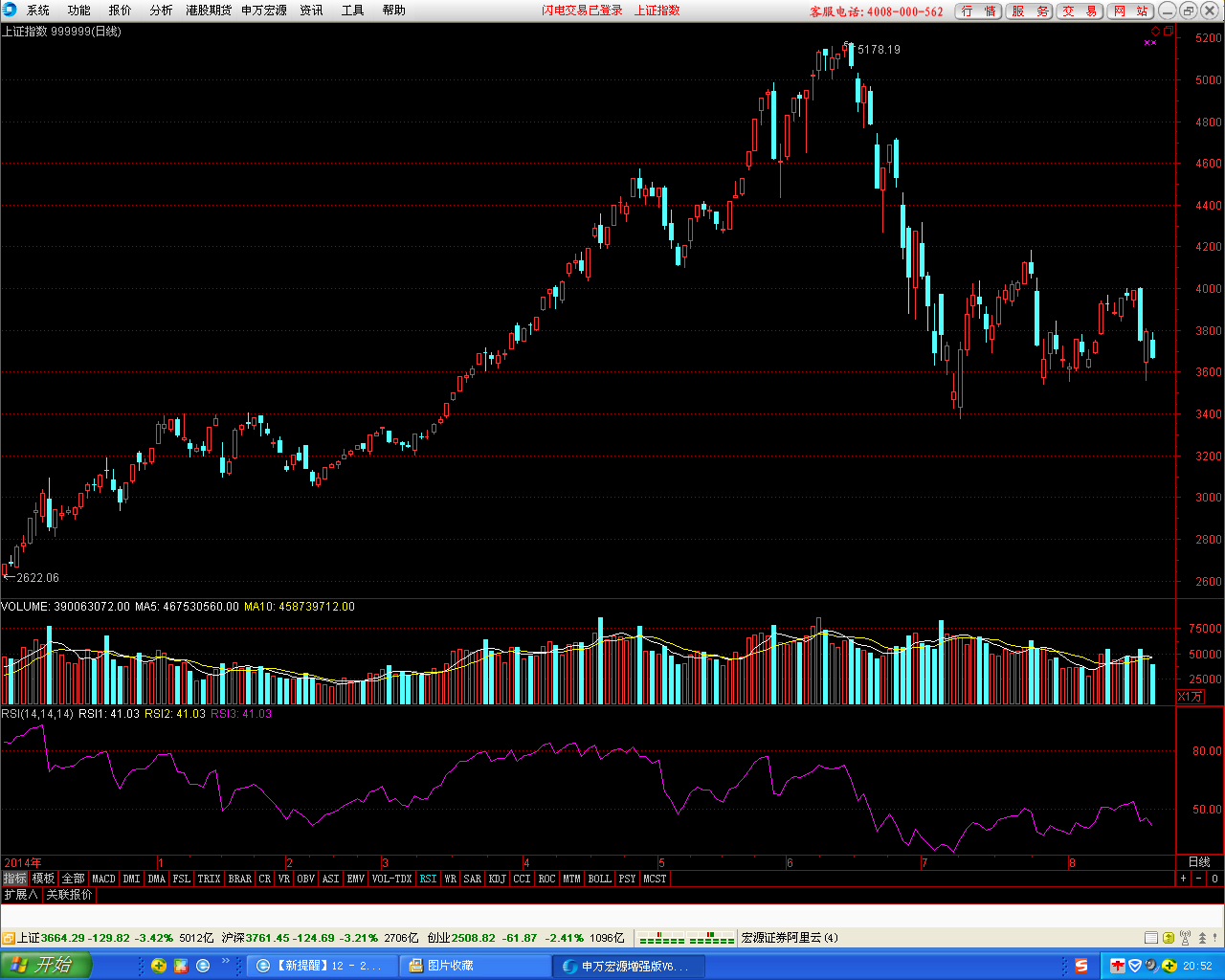Switch indicator to WR
1225x980 pixels.
[x=450, y=879]
